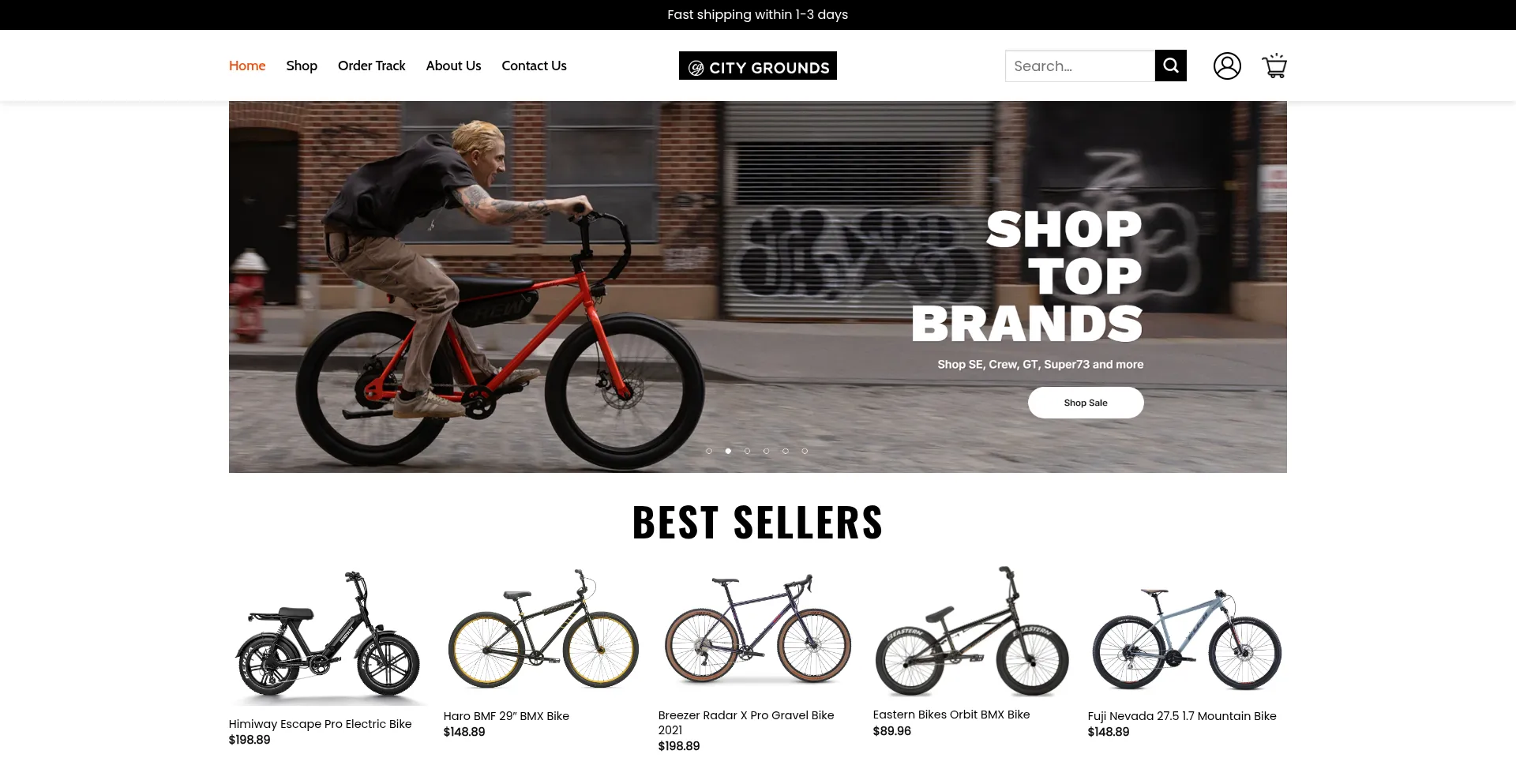Select the fourth carousel slide dot
The image size is (1516, 784).
point(766,451)
